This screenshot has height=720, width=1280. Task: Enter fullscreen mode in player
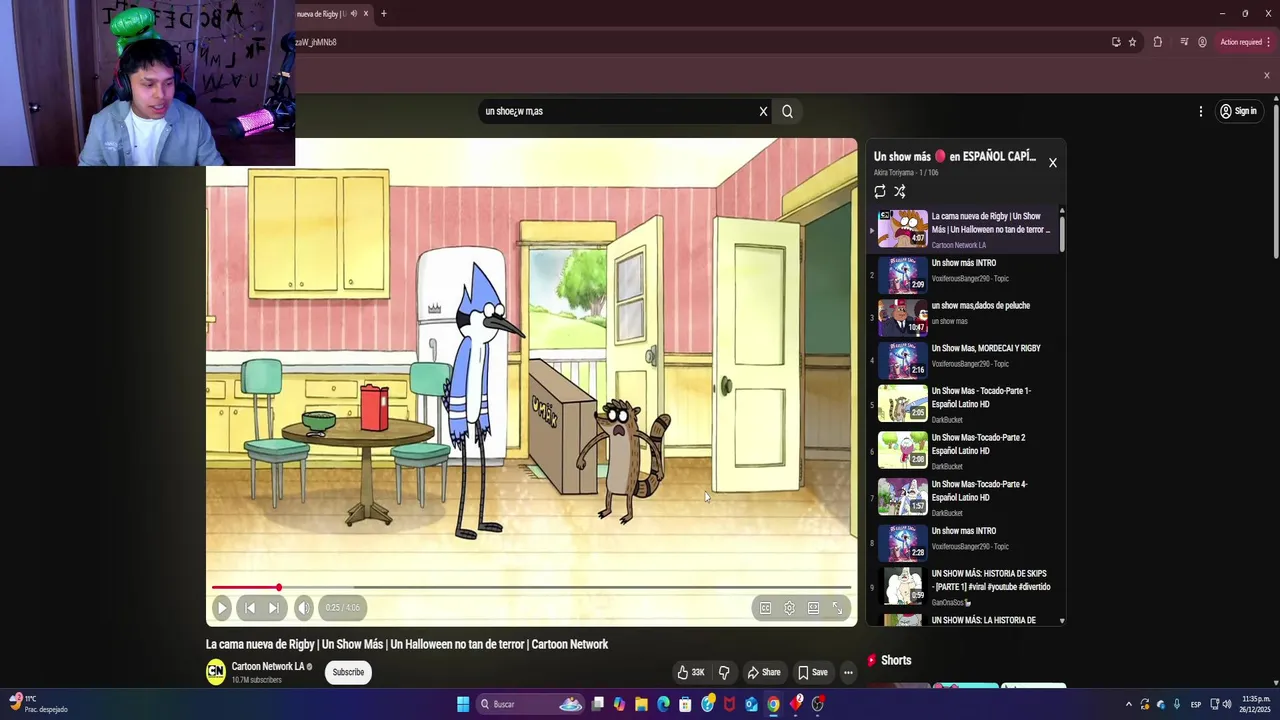[x=837, y=608]
